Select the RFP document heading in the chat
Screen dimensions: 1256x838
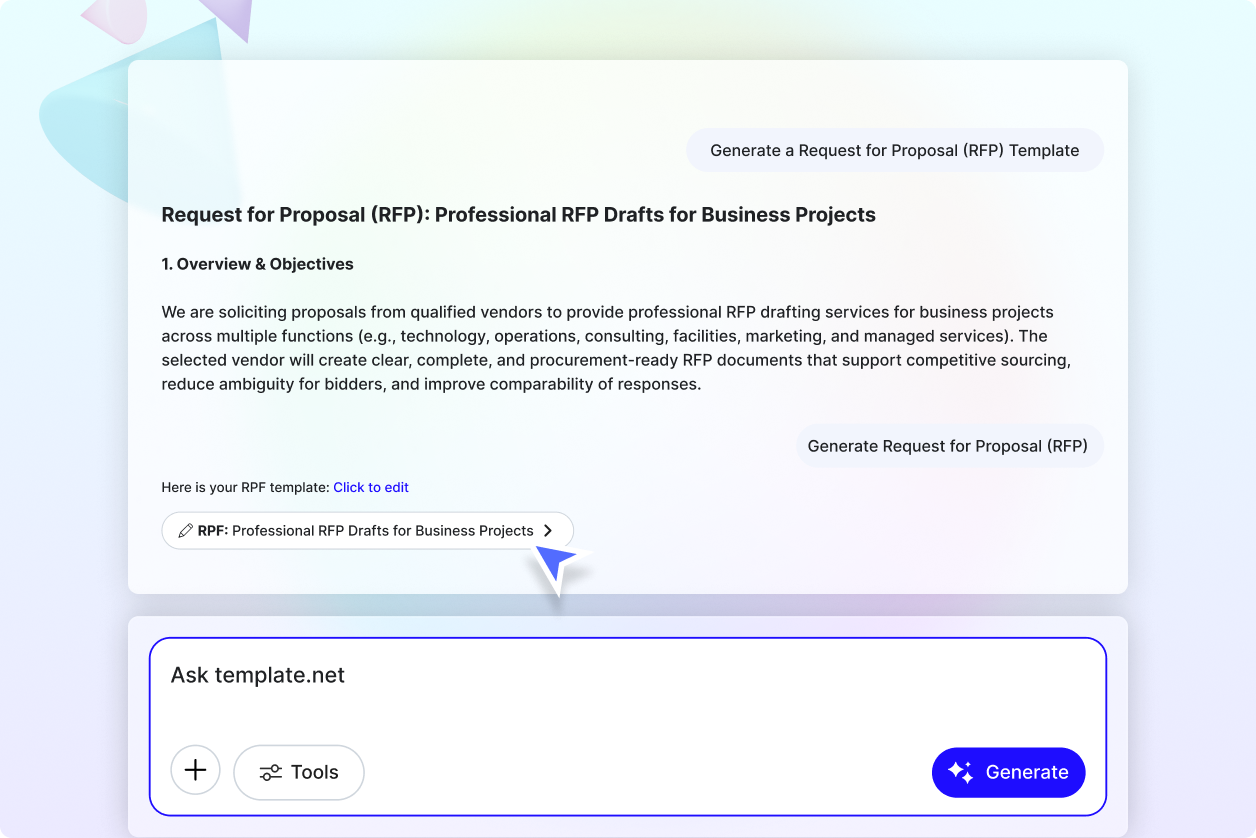tap(518, 214)
